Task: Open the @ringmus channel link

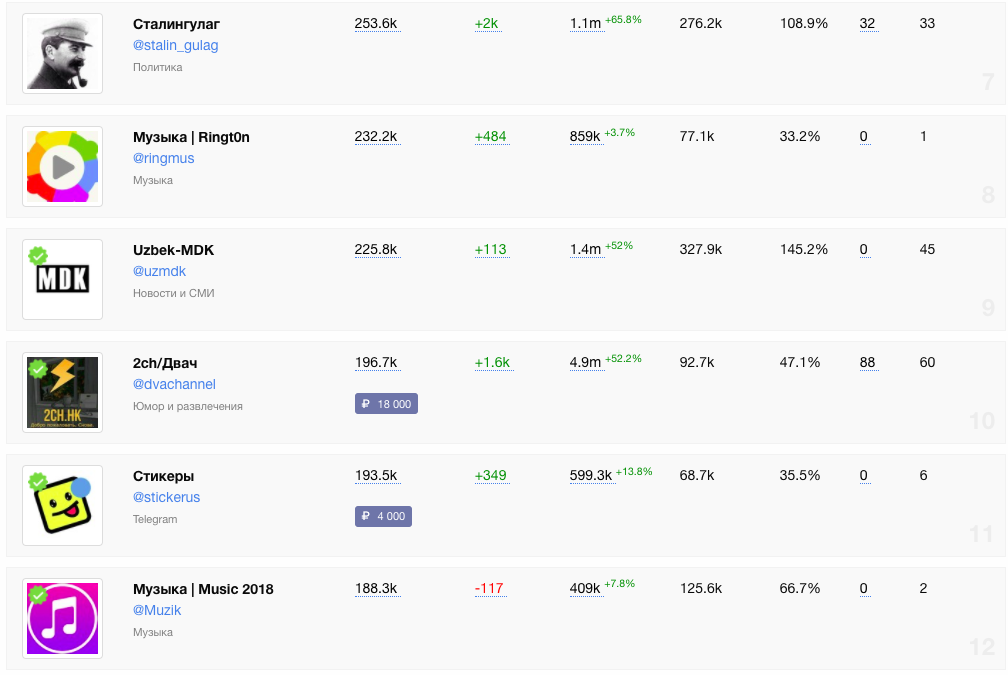Action: pyautogui.click(x=163, y=158)
